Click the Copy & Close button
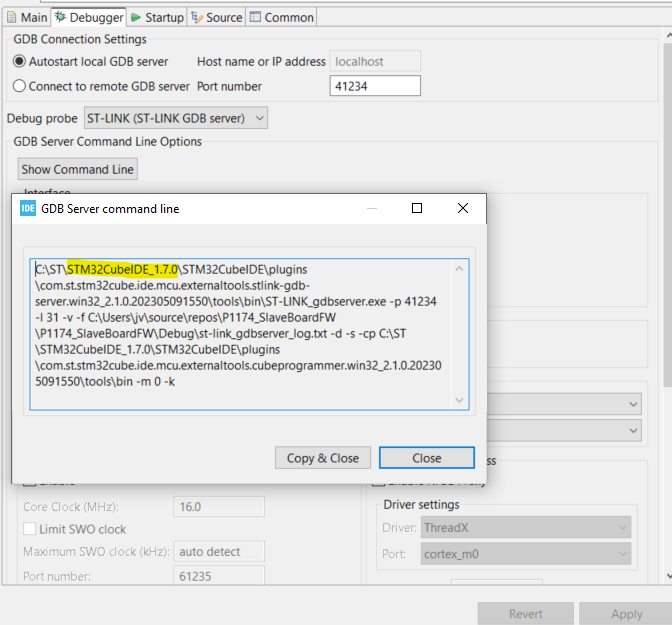672x625 pixels. coord(323,458)
